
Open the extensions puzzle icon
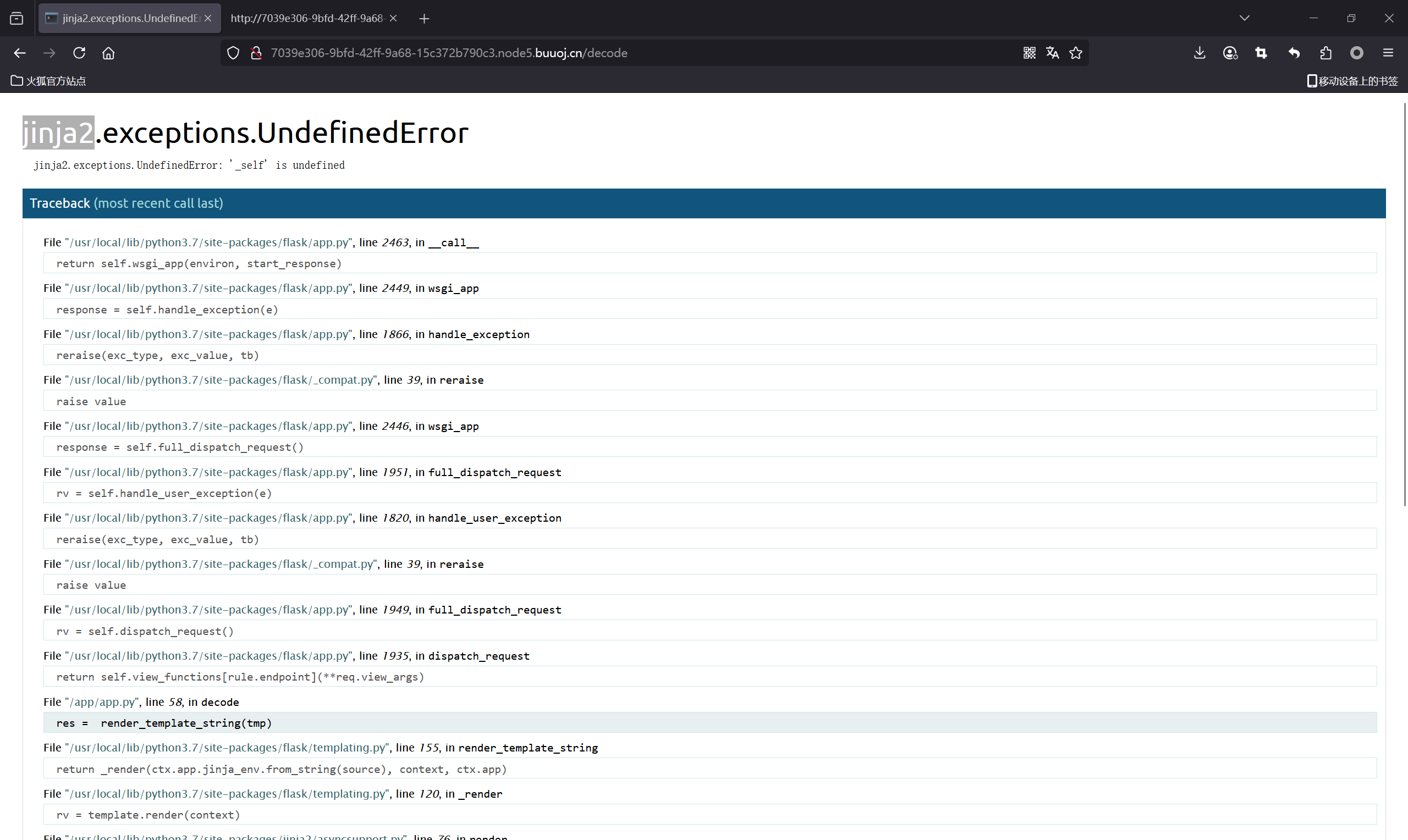pyautogui.click(x=1325, y=53)
